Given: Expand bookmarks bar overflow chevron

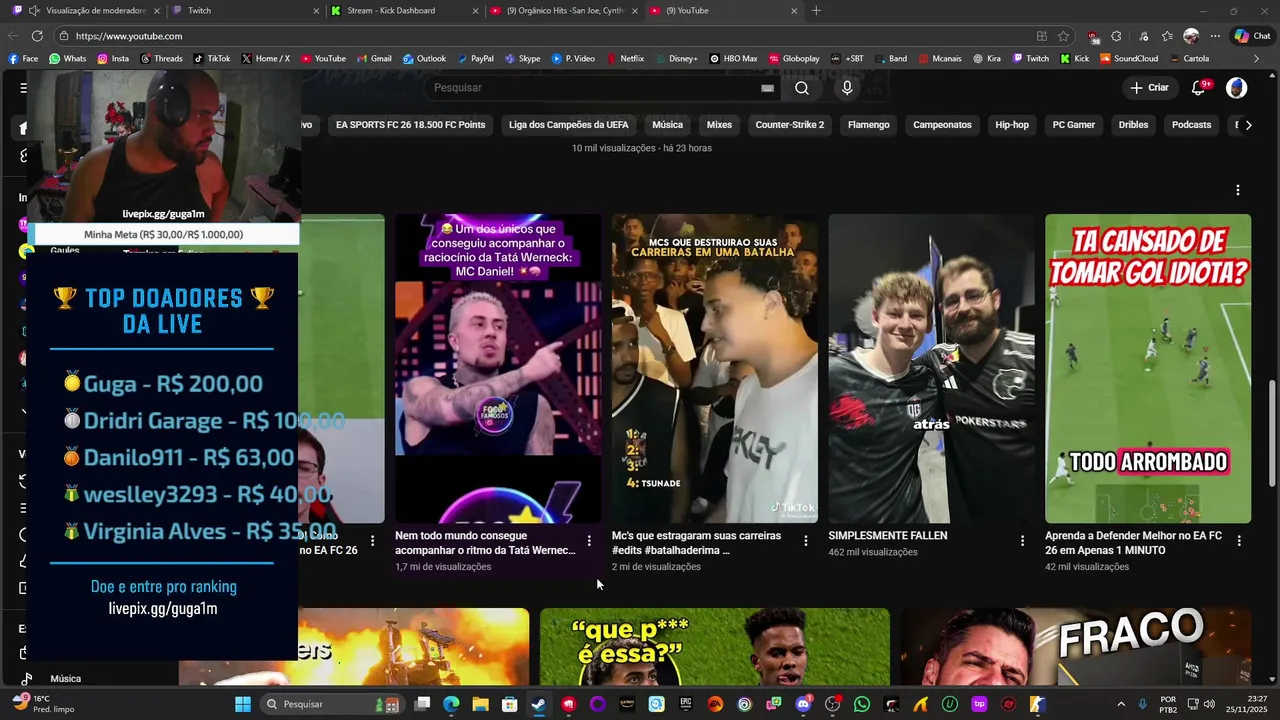Looking at the screenshot, I should click(x=1256, y=59).
